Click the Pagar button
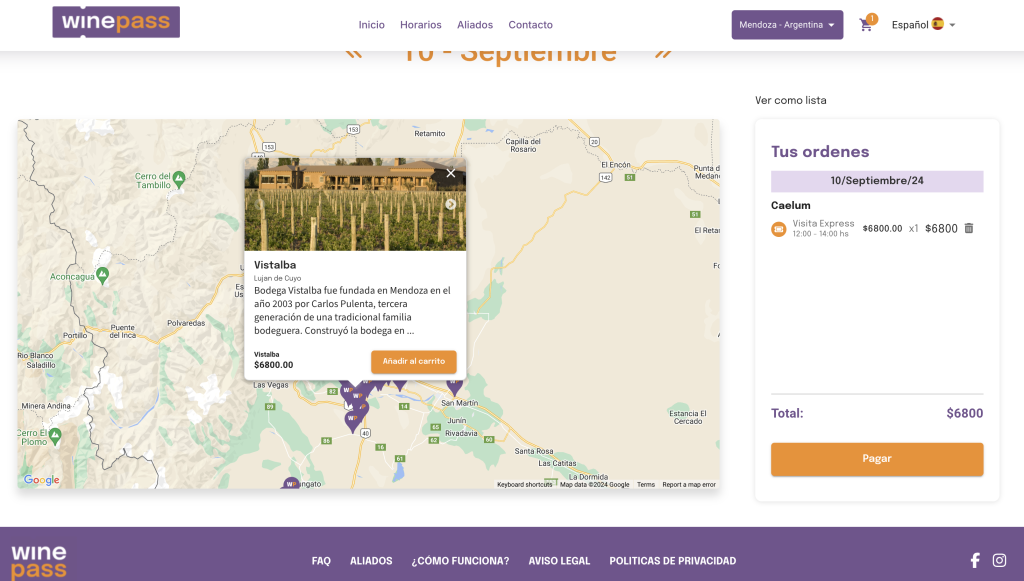 [x=876, y=459]
